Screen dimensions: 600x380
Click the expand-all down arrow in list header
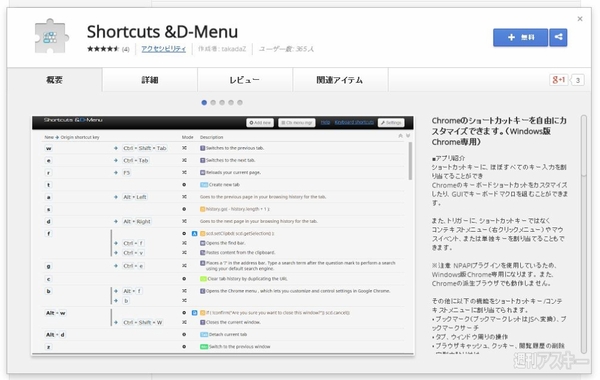click(x=408, y=136)
